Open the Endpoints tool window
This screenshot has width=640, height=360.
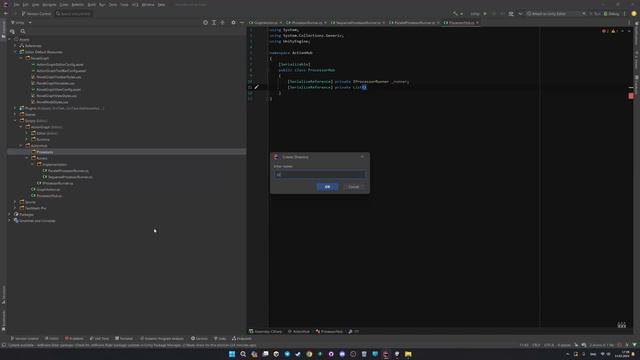click(242, 338)
